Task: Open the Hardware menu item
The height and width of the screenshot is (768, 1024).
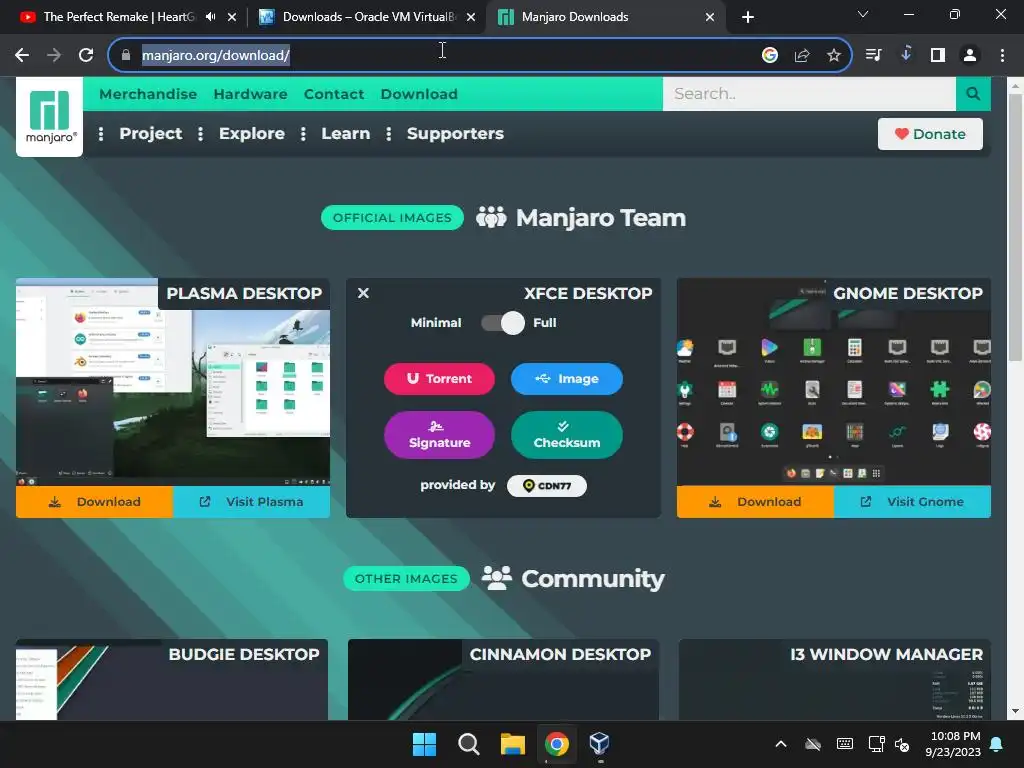Action: (250, 94)
